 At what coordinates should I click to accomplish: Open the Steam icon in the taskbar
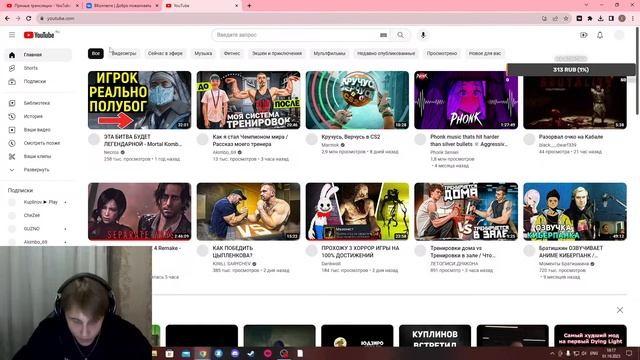[251, 353]
